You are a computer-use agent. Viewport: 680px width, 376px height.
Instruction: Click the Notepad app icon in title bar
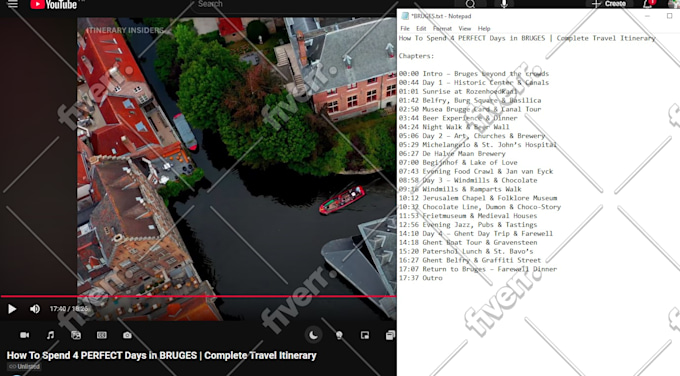click(x=405, y=16)
